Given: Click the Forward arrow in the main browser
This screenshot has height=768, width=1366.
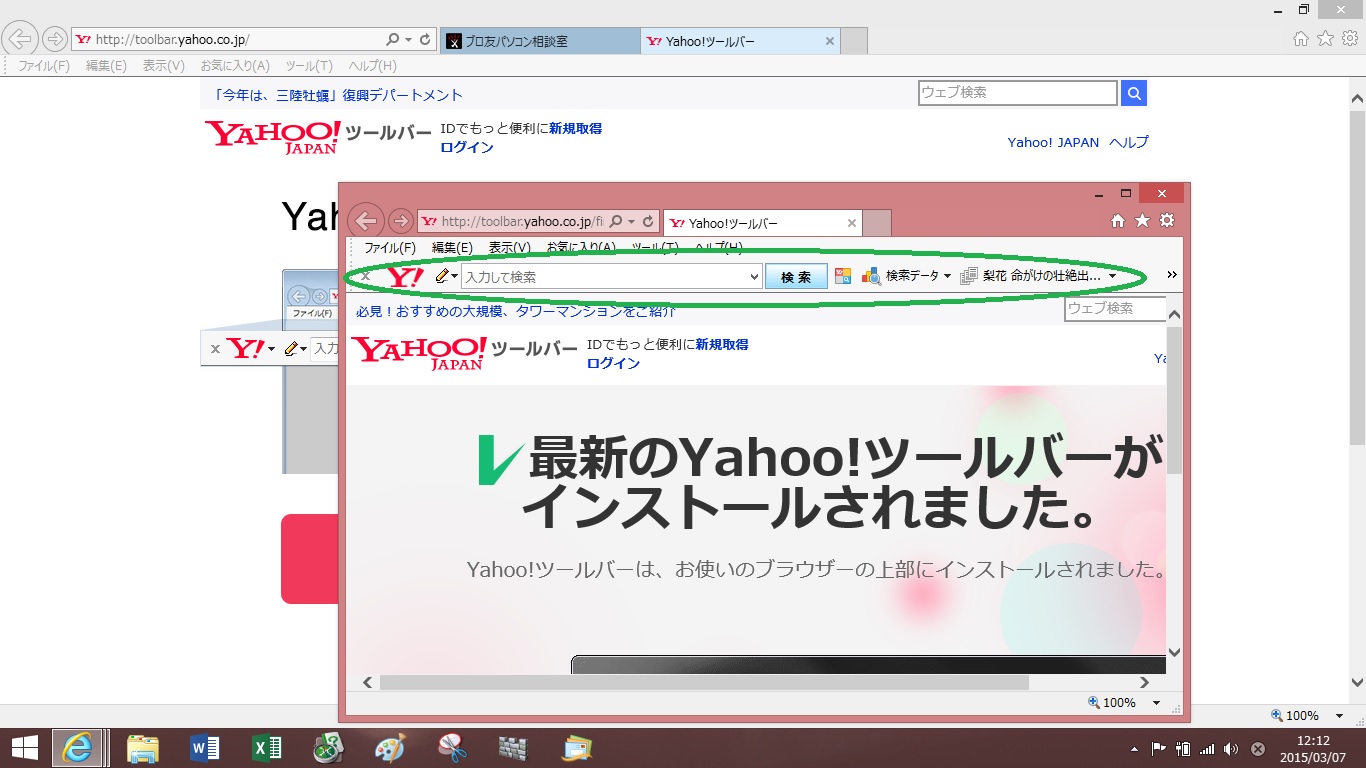Looking at the screenshot, I should click(x=54, y=40).
